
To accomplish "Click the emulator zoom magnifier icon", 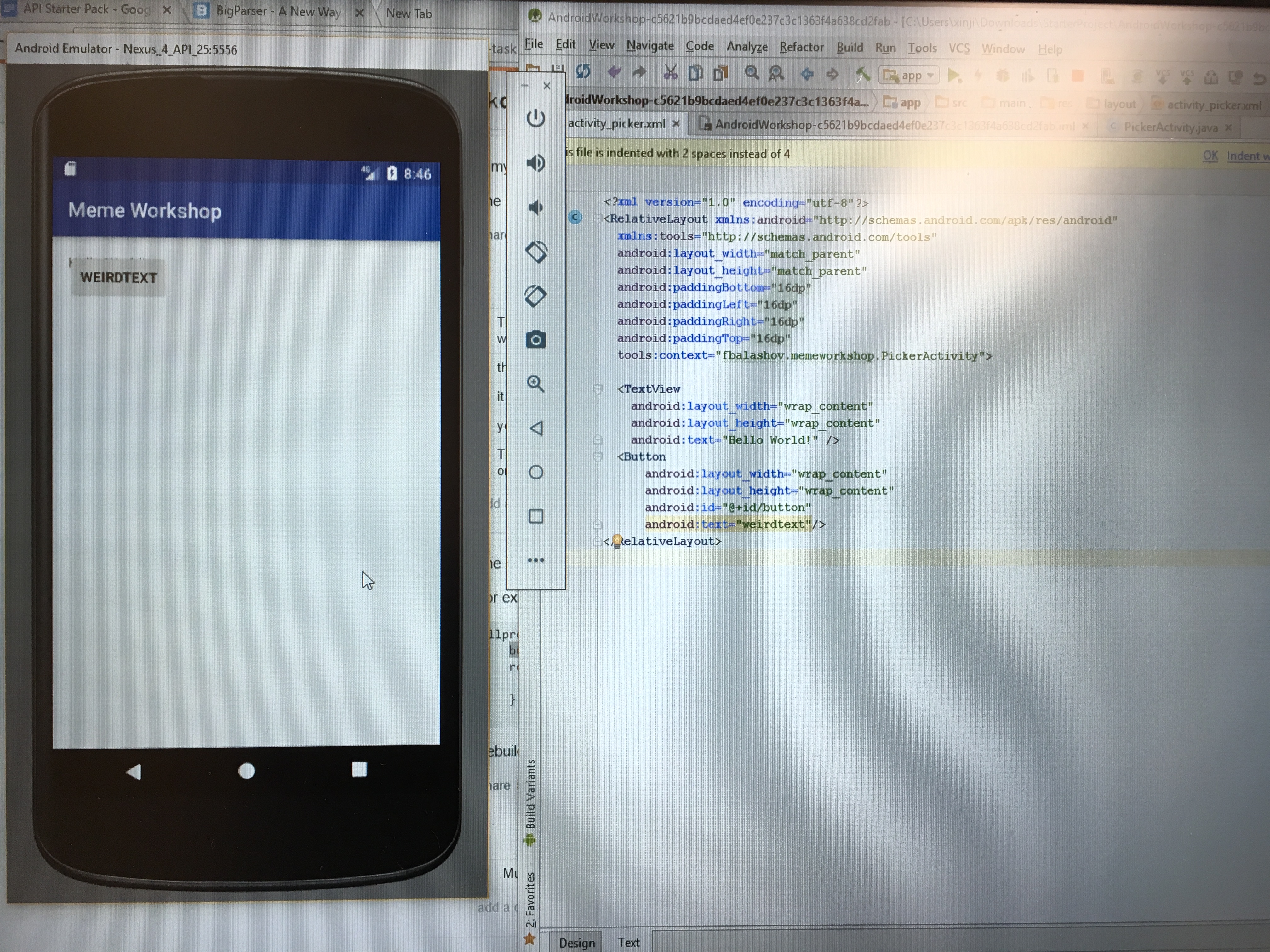I will pos(536,383).
